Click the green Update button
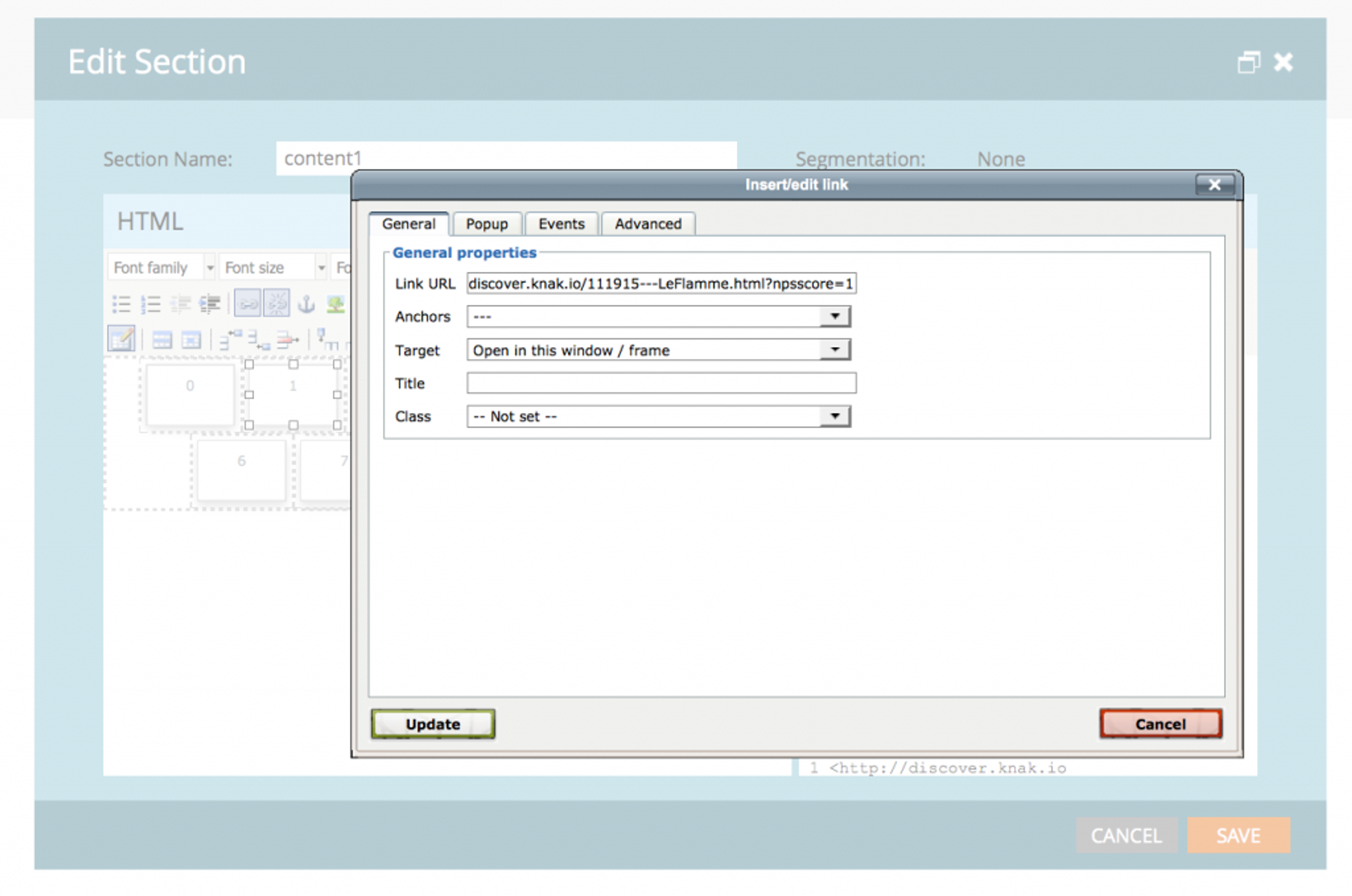 pos(432,724)
